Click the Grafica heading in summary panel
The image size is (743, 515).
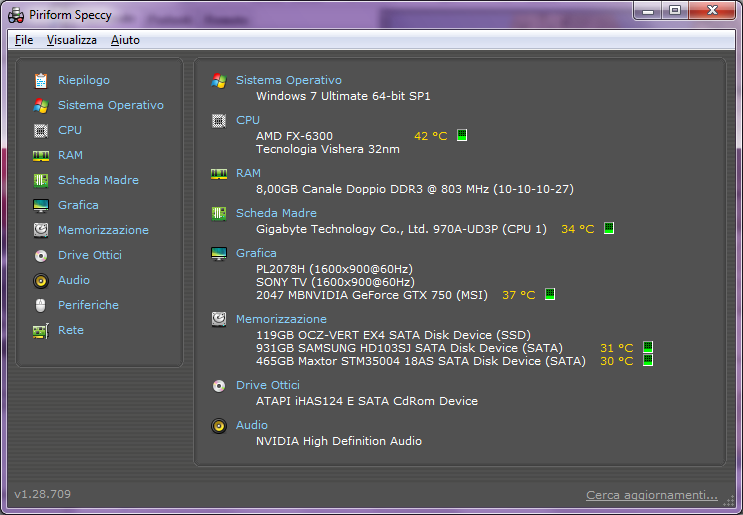256,253
